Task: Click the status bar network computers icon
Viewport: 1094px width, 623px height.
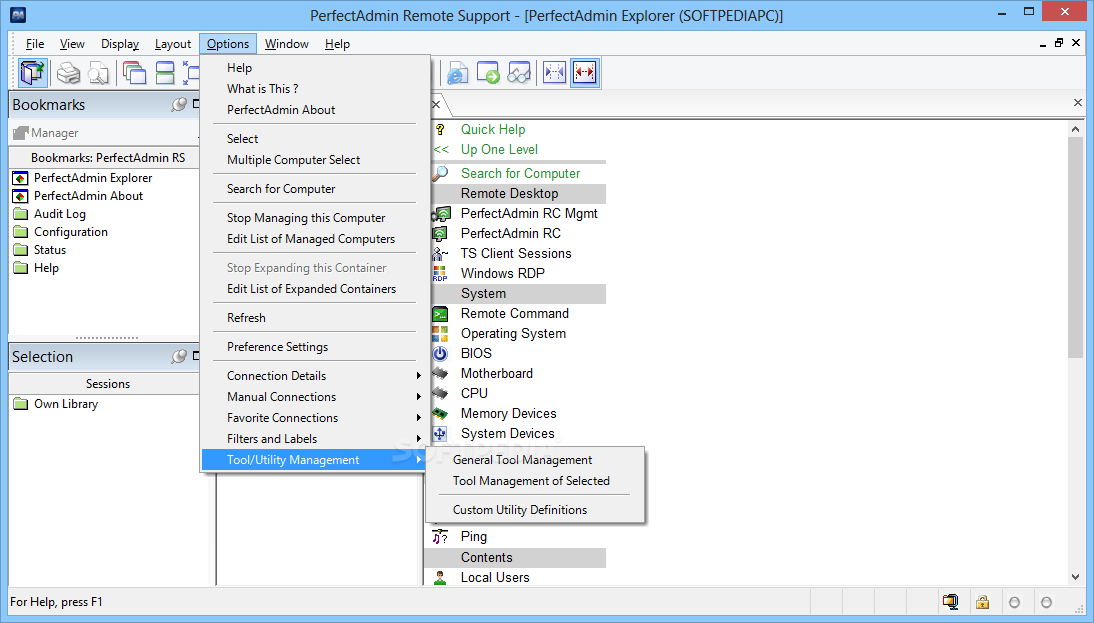Action: tap(950, 602)
